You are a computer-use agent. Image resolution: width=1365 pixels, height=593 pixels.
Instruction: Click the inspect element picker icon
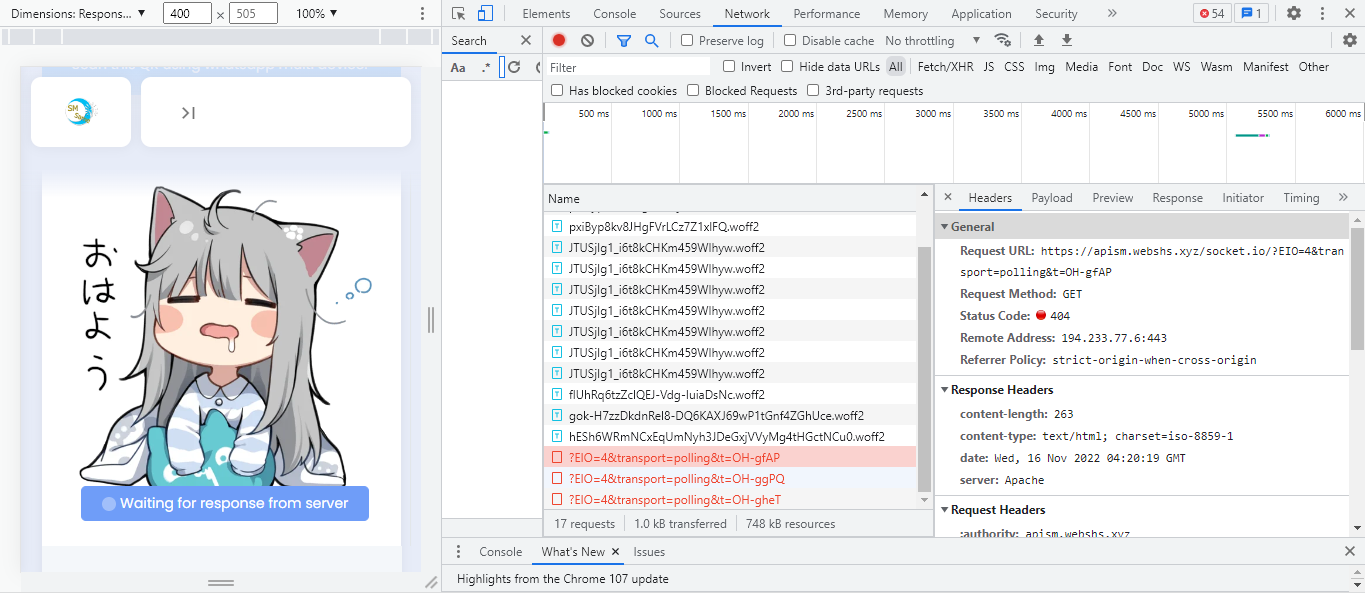pos(459,14)
